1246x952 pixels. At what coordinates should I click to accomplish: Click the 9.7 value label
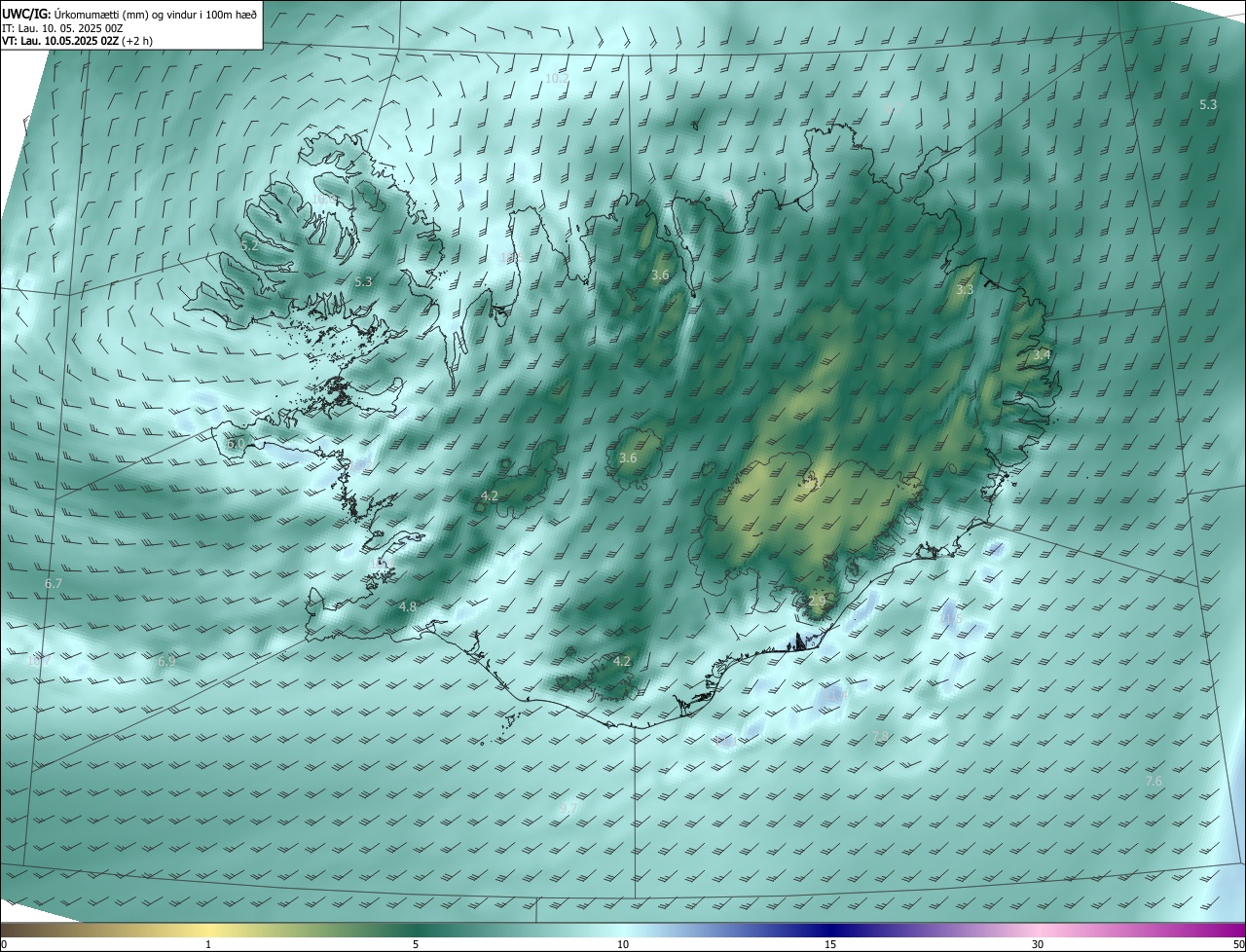coord(569,808)
